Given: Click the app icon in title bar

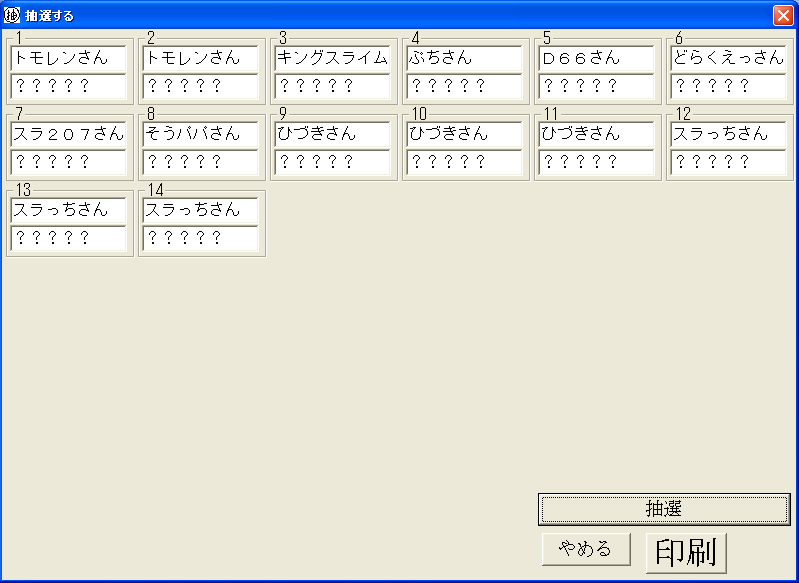Looking at the screenshot, I should pos(11,15).
